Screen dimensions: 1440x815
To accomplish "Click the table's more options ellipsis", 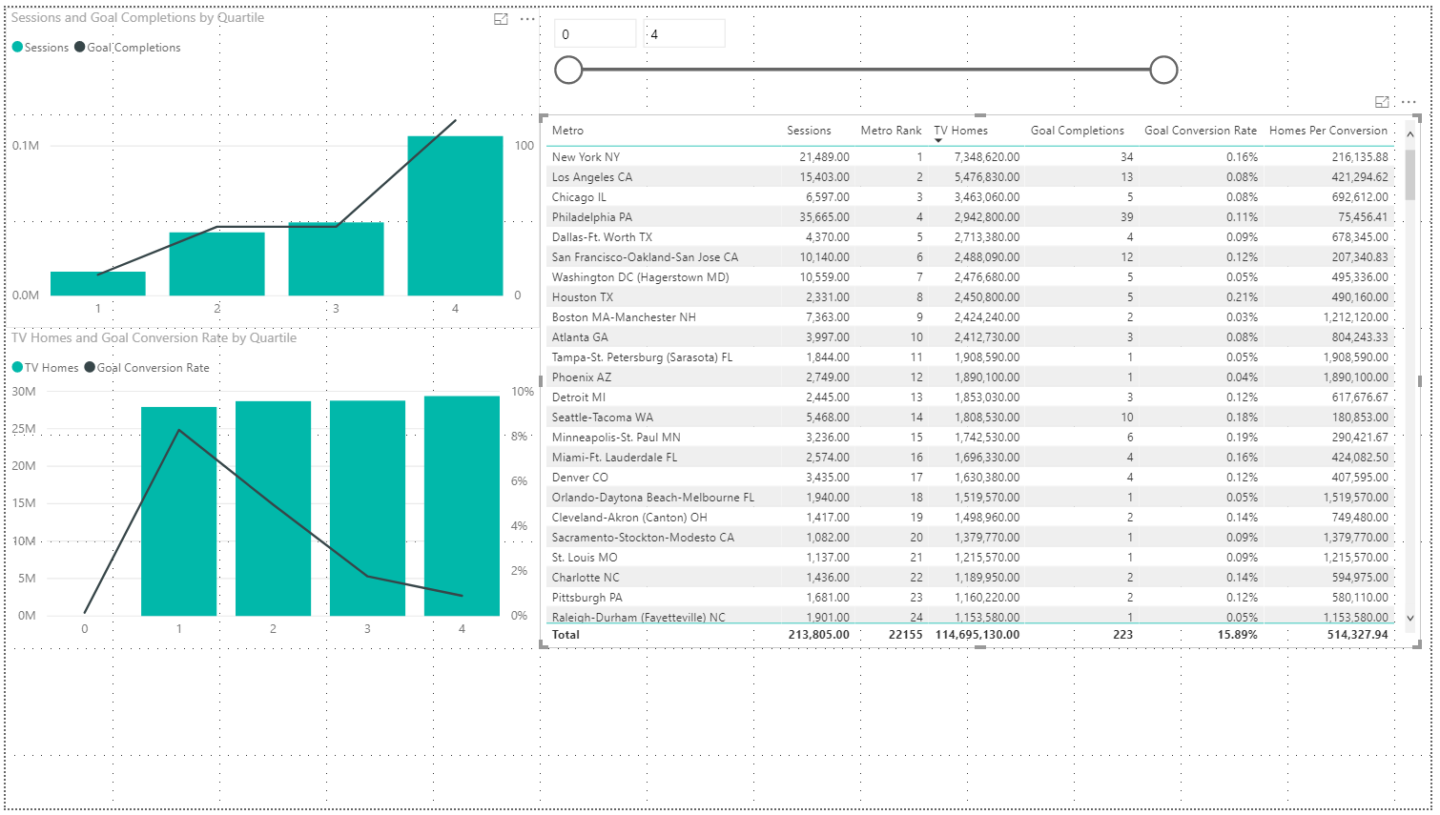I will pos(1409,102).
